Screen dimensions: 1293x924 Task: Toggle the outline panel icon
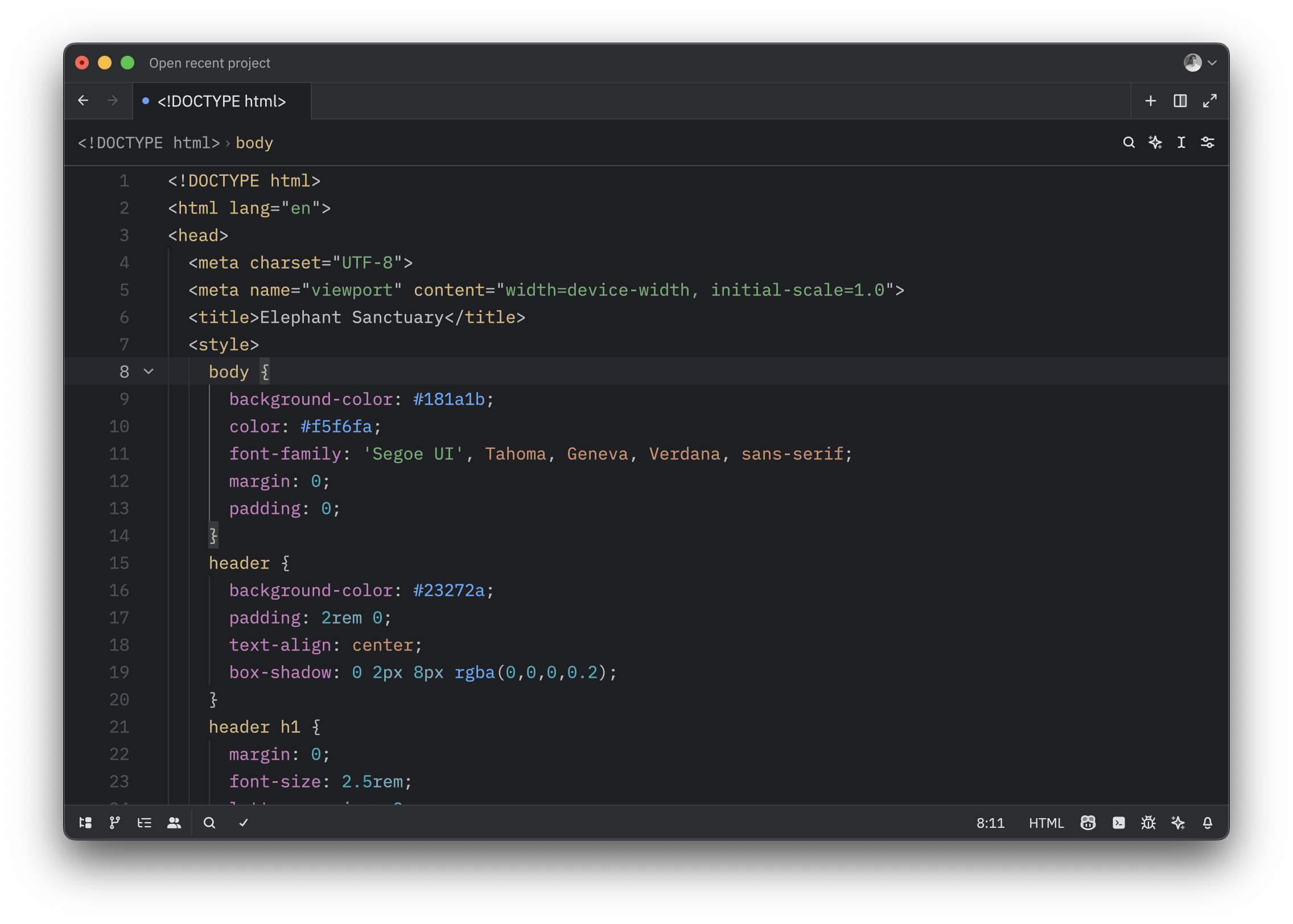(145, 823)
